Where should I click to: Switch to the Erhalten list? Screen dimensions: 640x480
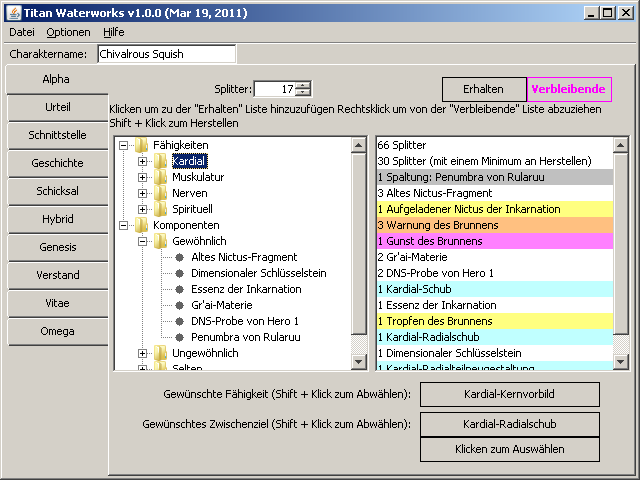pyautogui.click(x=484, y=88)
